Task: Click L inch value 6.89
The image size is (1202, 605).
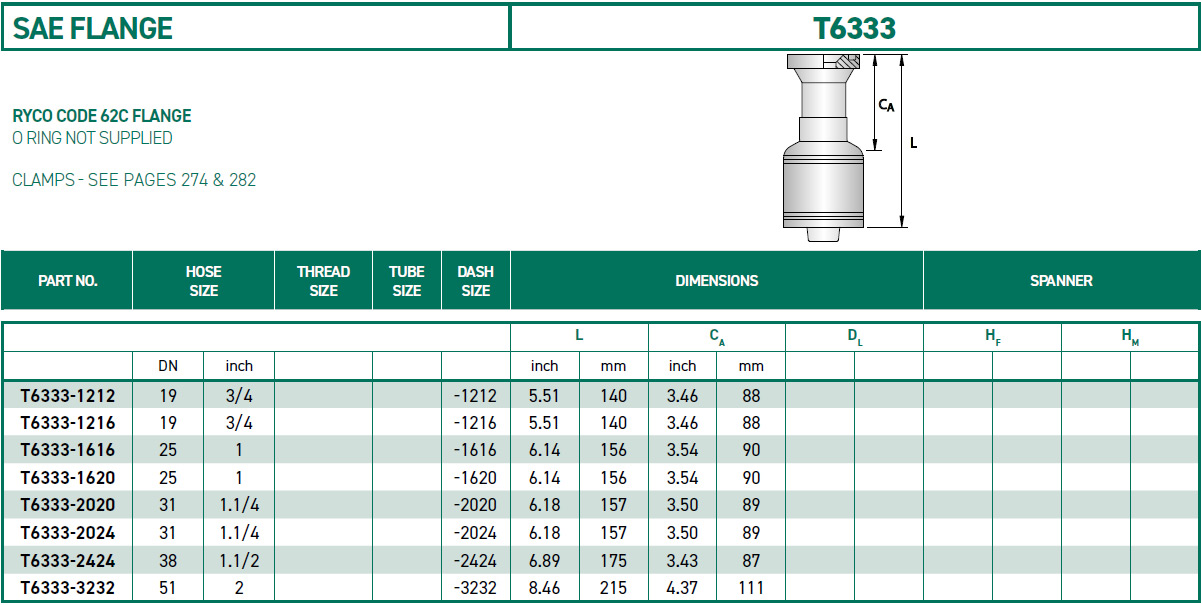Action: (544, 560)
